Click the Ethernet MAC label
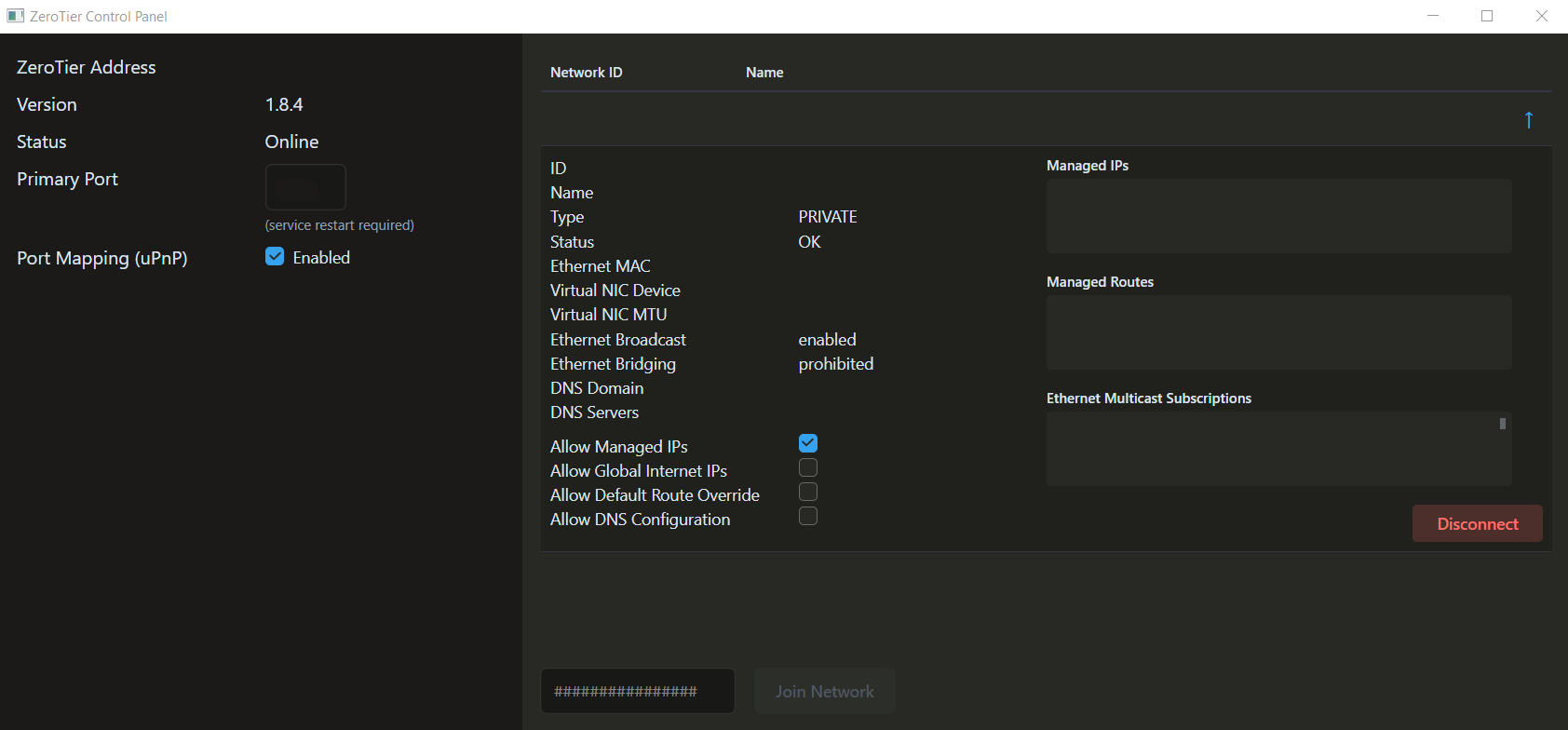 pos(601,266)
